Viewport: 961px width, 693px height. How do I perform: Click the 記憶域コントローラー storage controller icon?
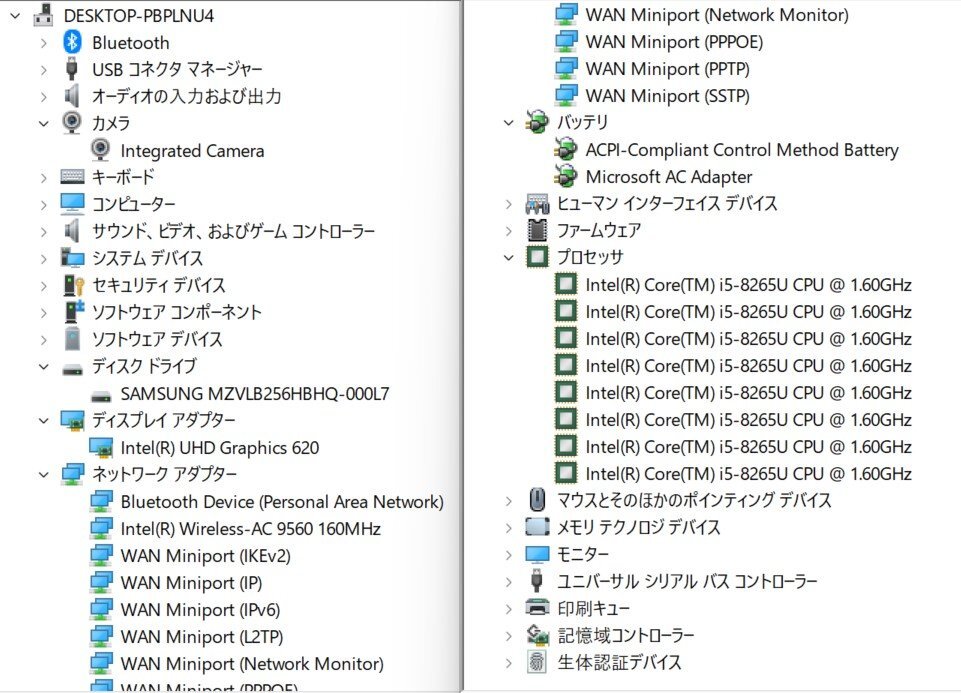point(536,635)
